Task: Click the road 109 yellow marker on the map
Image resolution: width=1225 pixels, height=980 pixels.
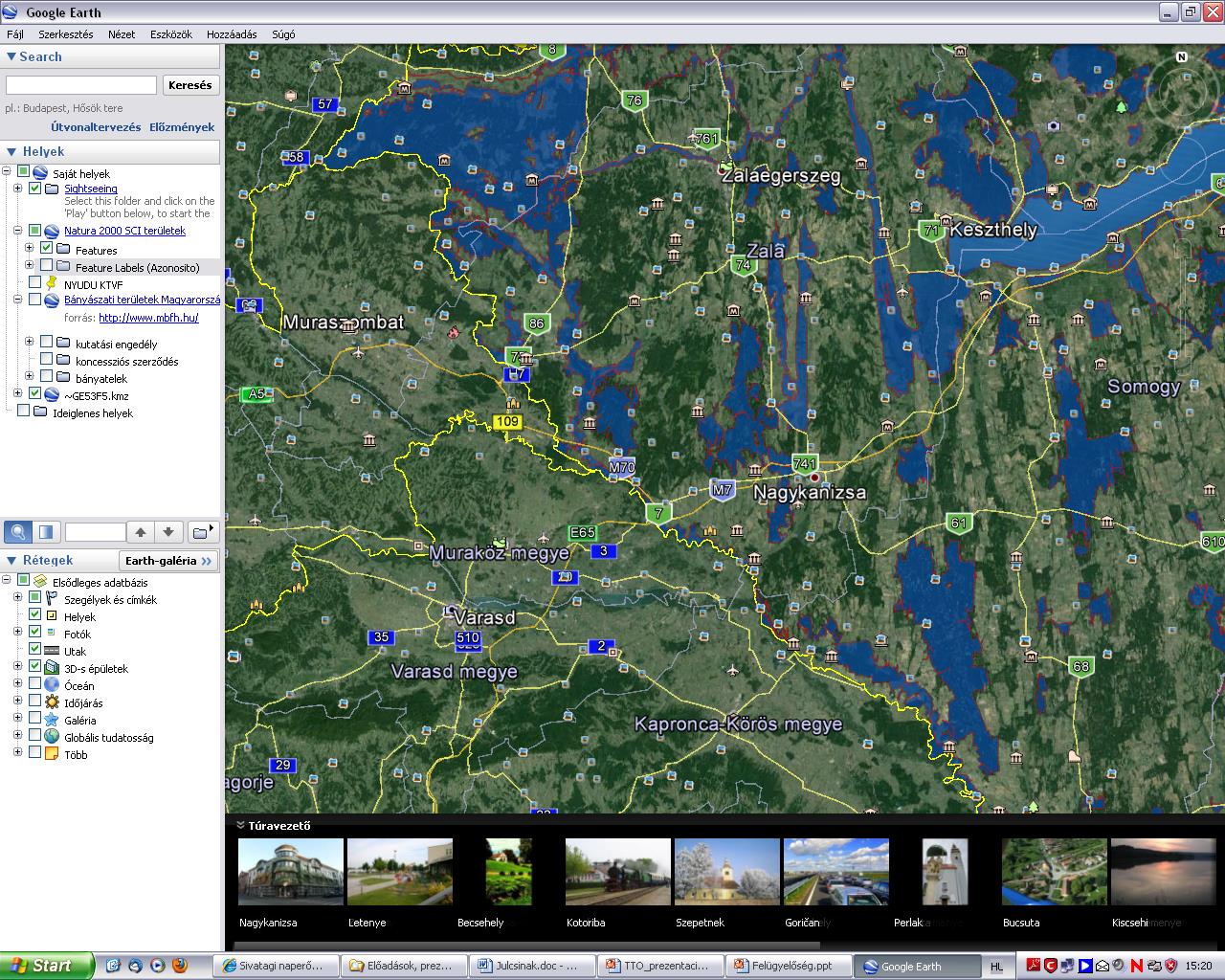Action: (x=507, y=422)
